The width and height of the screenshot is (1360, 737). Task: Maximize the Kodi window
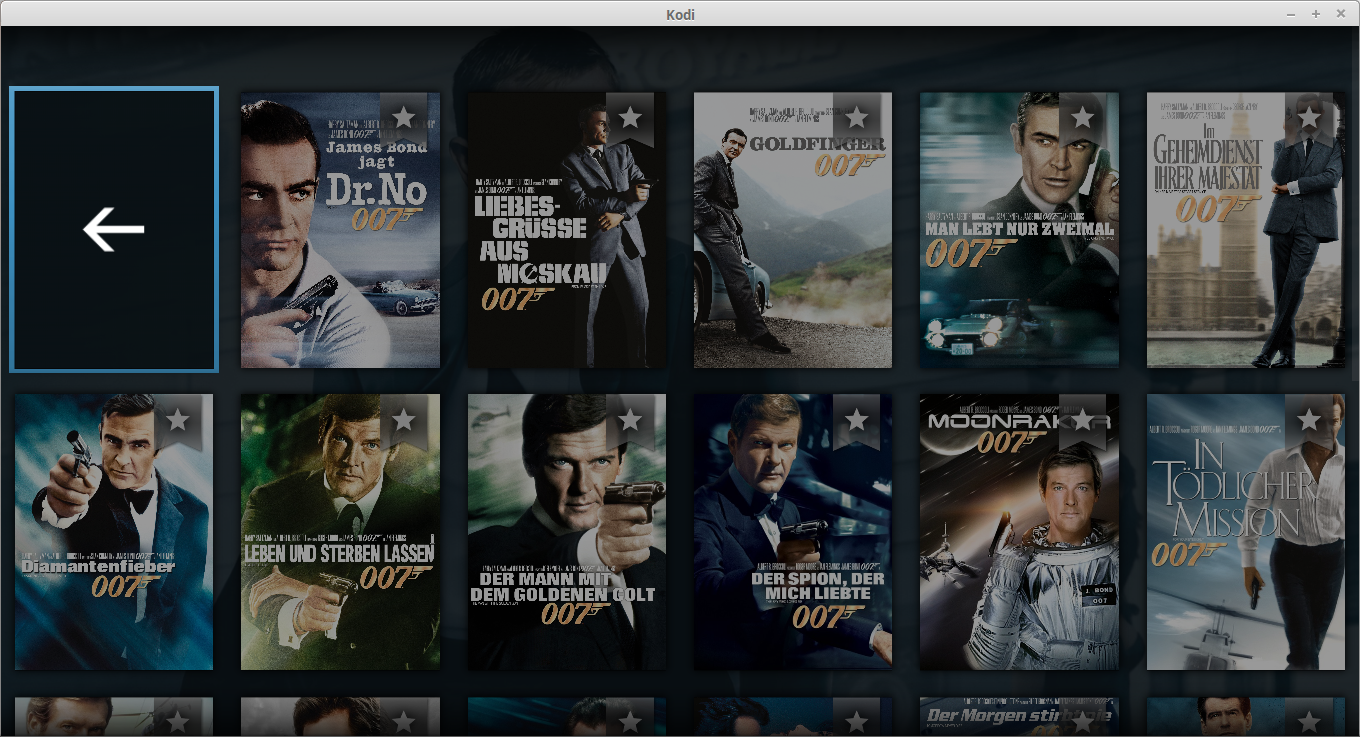point(1316,14)
